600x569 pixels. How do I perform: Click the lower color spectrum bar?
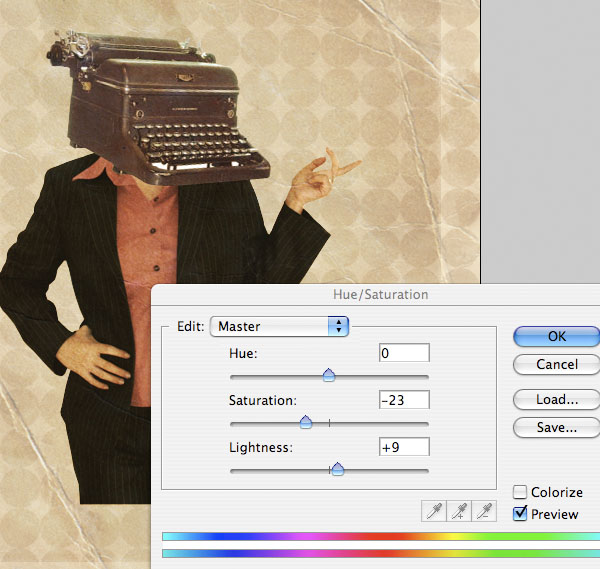point(381,553)
